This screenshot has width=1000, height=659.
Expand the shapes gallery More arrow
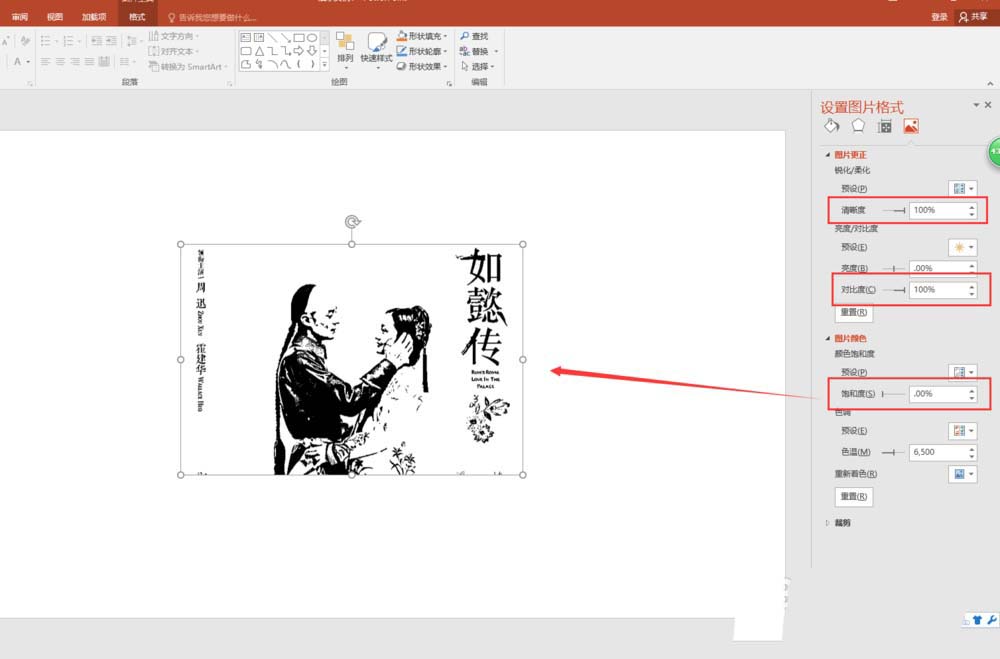[325, 64]
